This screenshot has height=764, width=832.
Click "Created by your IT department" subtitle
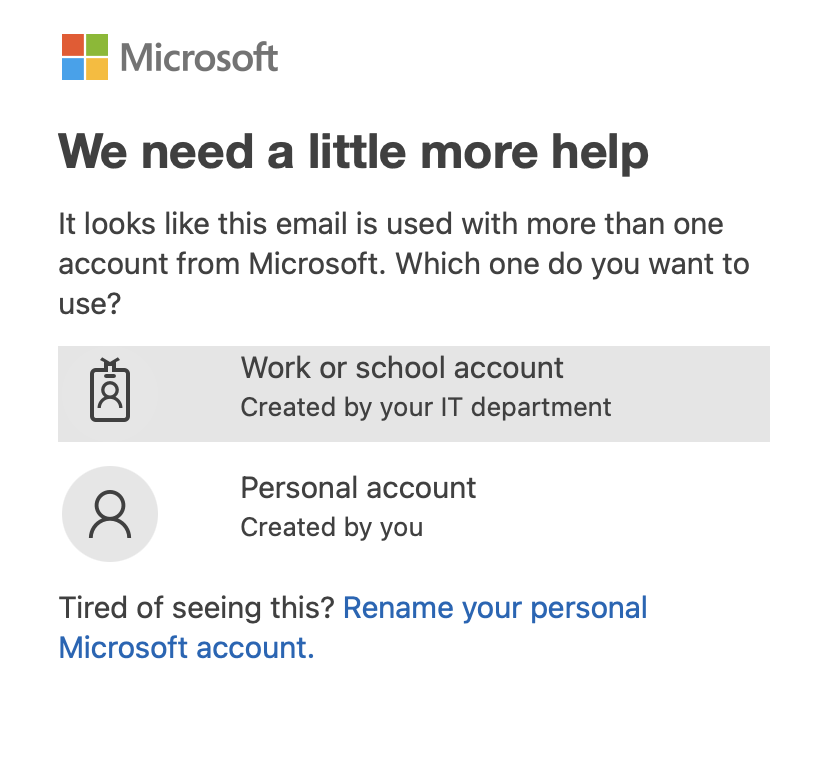point(426,408)
